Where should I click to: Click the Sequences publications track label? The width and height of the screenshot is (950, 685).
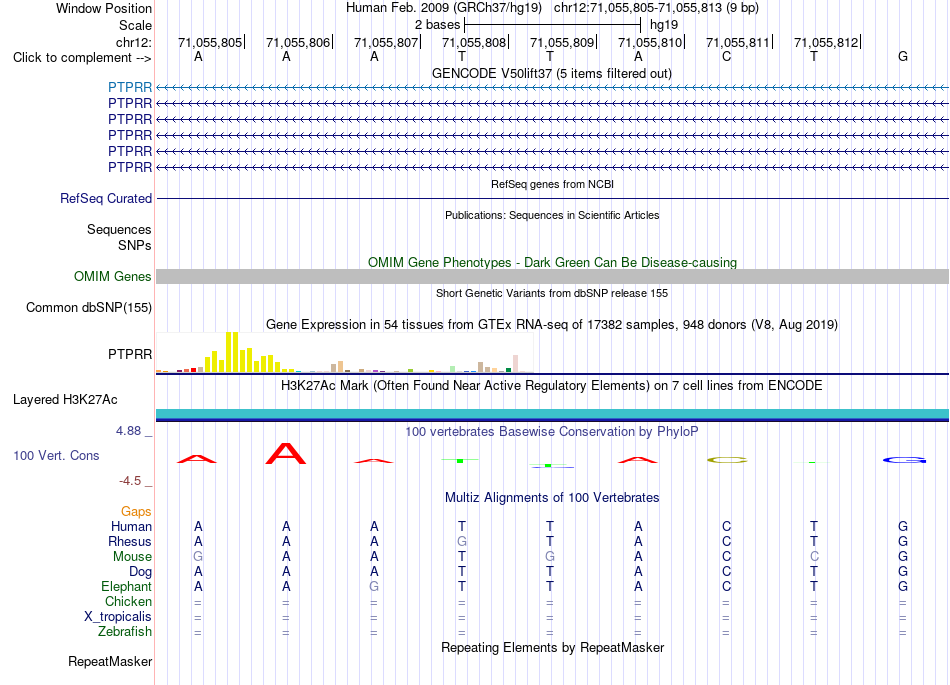click(119, 230)
